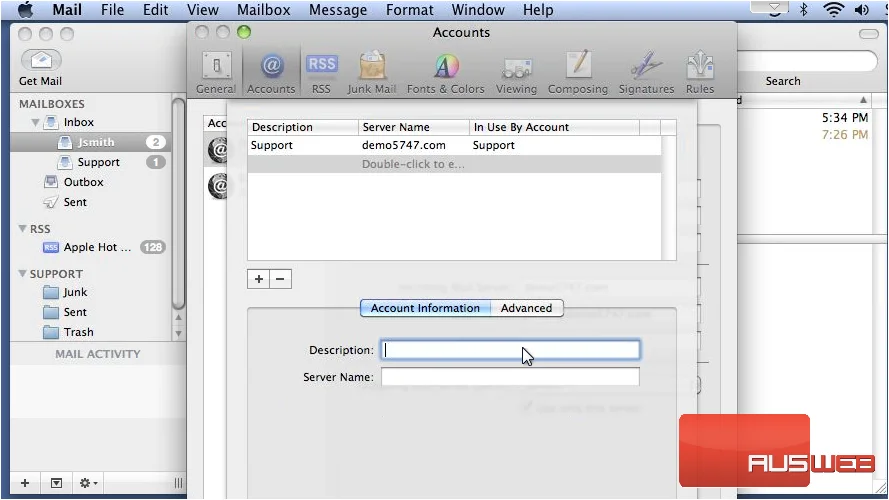Toggle the mail activity panel button
The width and height of the screenshot is (889, 500).
(x=56, y=483)
